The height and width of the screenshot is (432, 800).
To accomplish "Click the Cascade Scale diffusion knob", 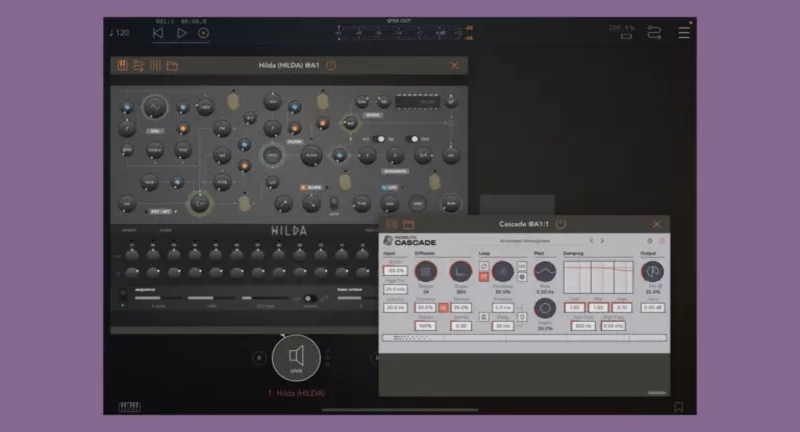I will click(x=461, y=272).
